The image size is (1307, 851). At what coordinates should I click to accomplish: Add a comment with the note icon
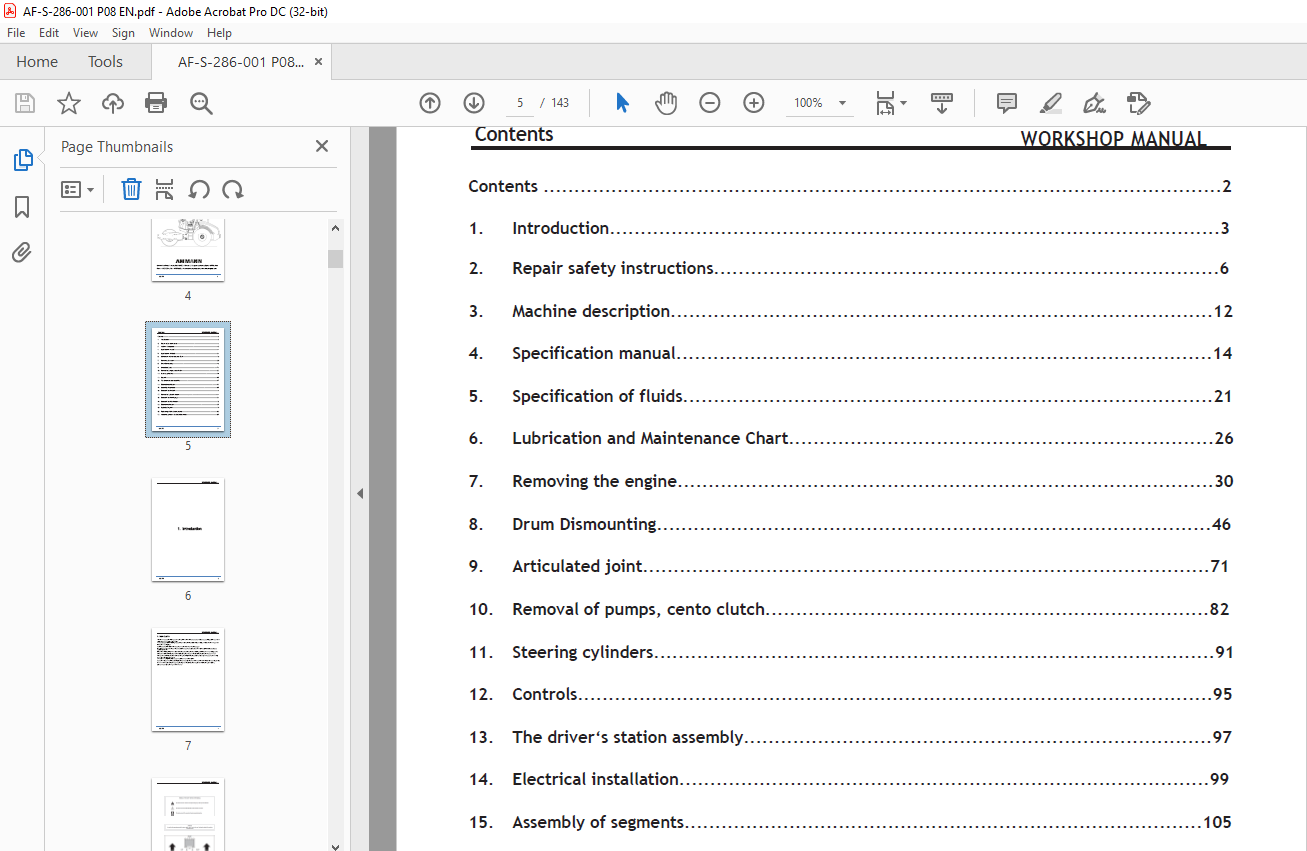1007,103
